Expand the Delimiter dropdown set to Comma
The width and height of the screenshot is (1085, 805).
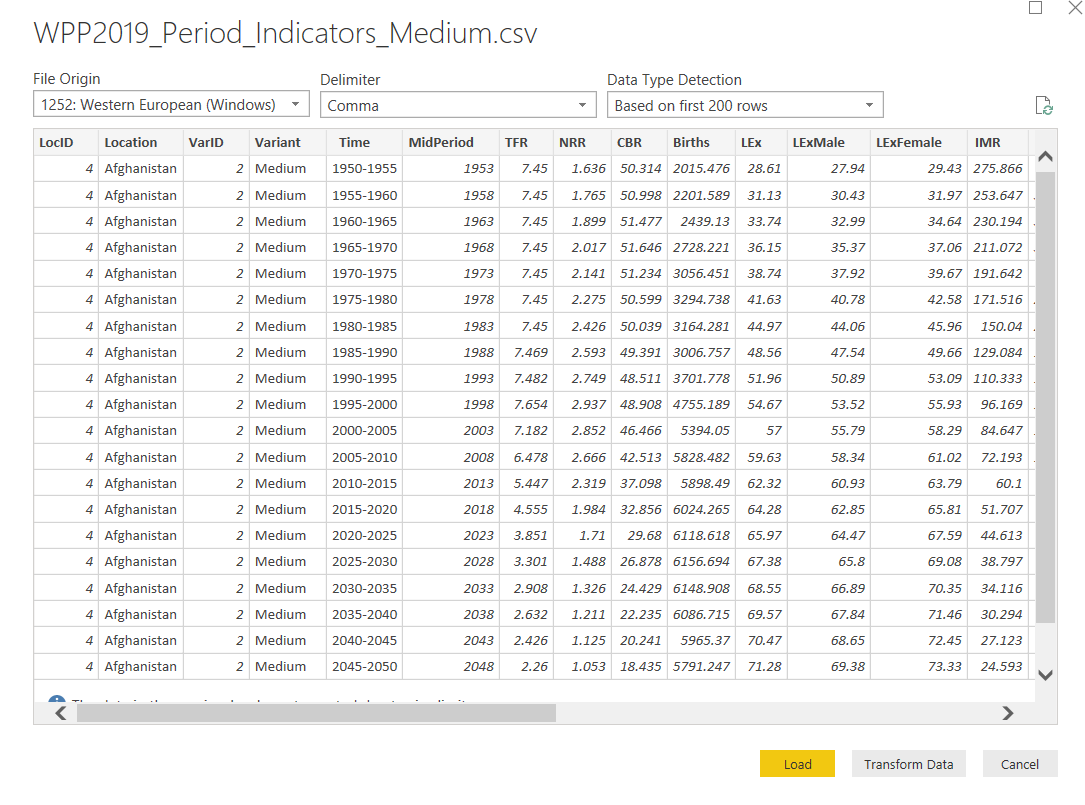coord(458,105)
